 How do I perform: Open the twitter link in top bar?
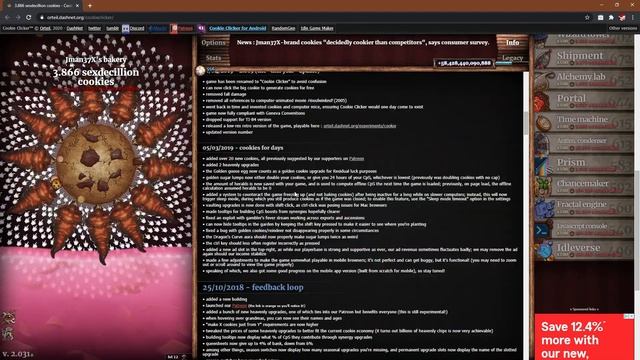94,28
